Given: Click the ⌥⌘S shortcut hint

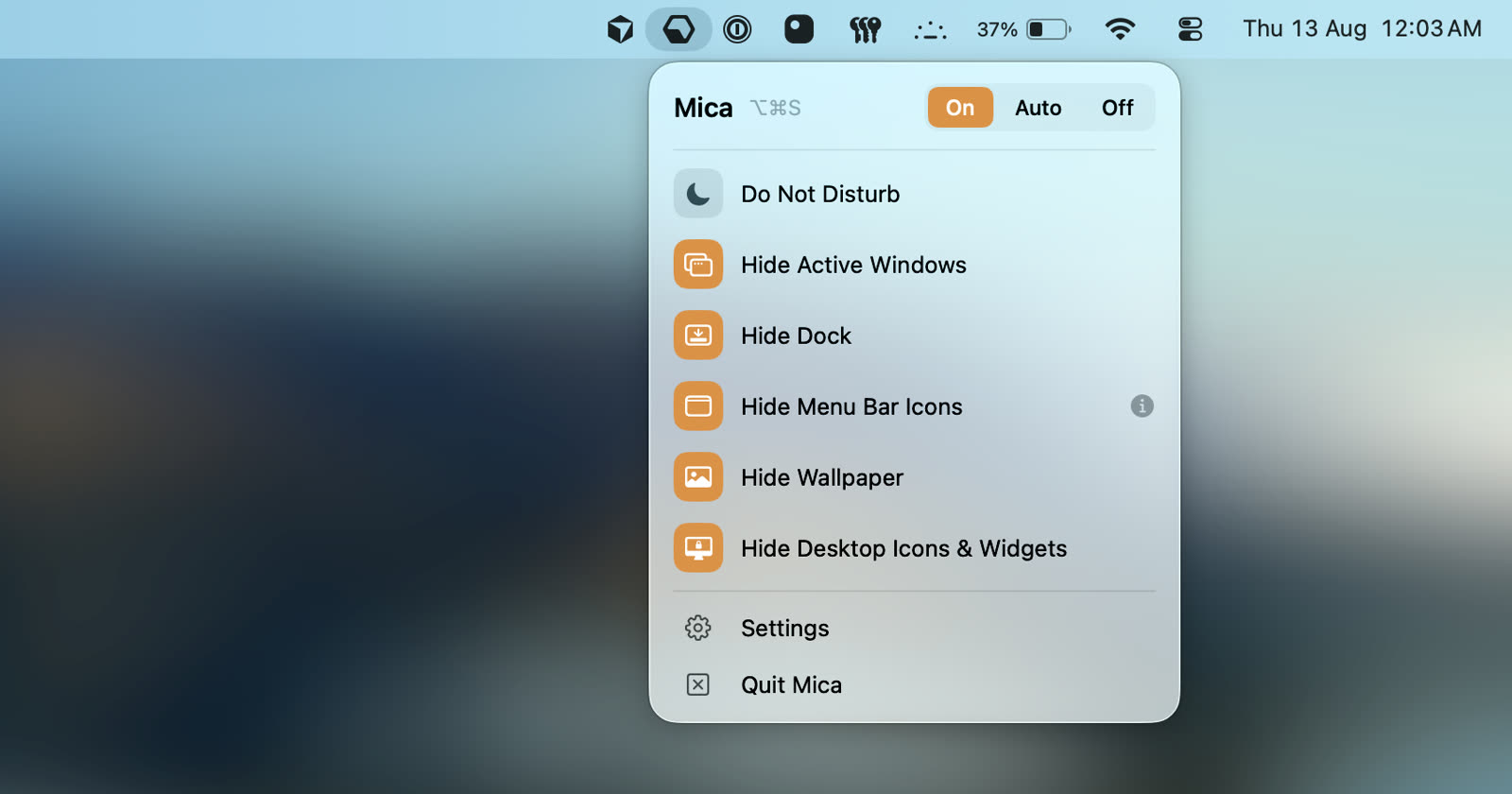Looking at the screenshot, I should tap(775, 108).
